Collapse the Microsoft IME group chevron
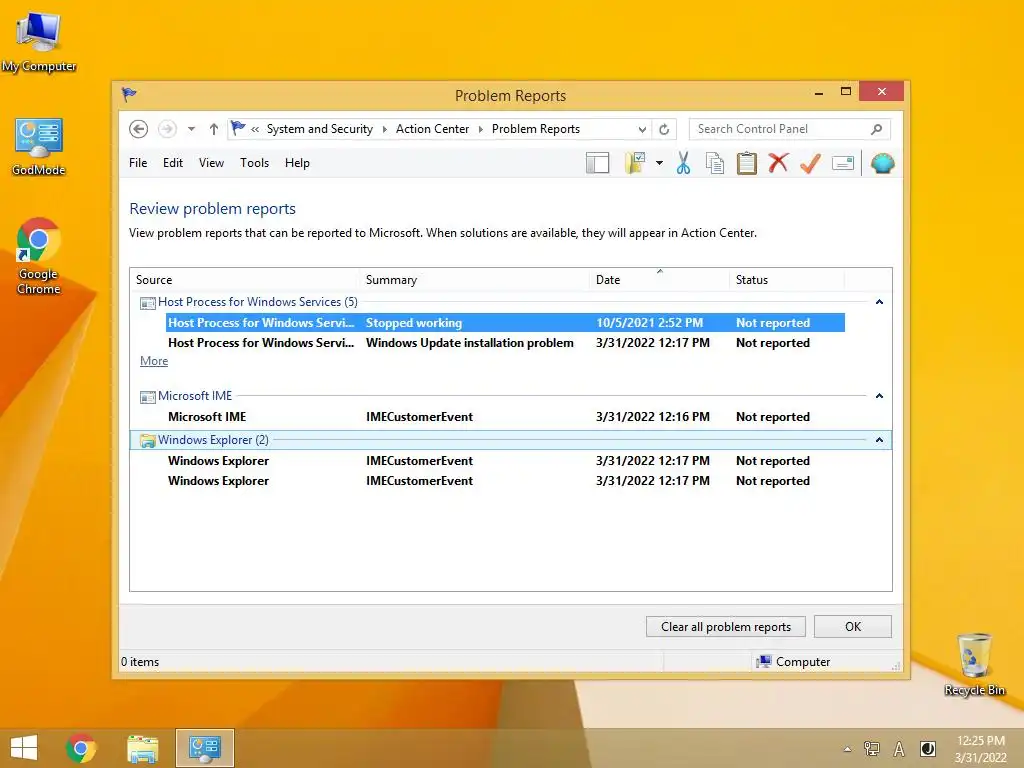Viewport: 1024px width, 768px height. (x=879, y=396)
